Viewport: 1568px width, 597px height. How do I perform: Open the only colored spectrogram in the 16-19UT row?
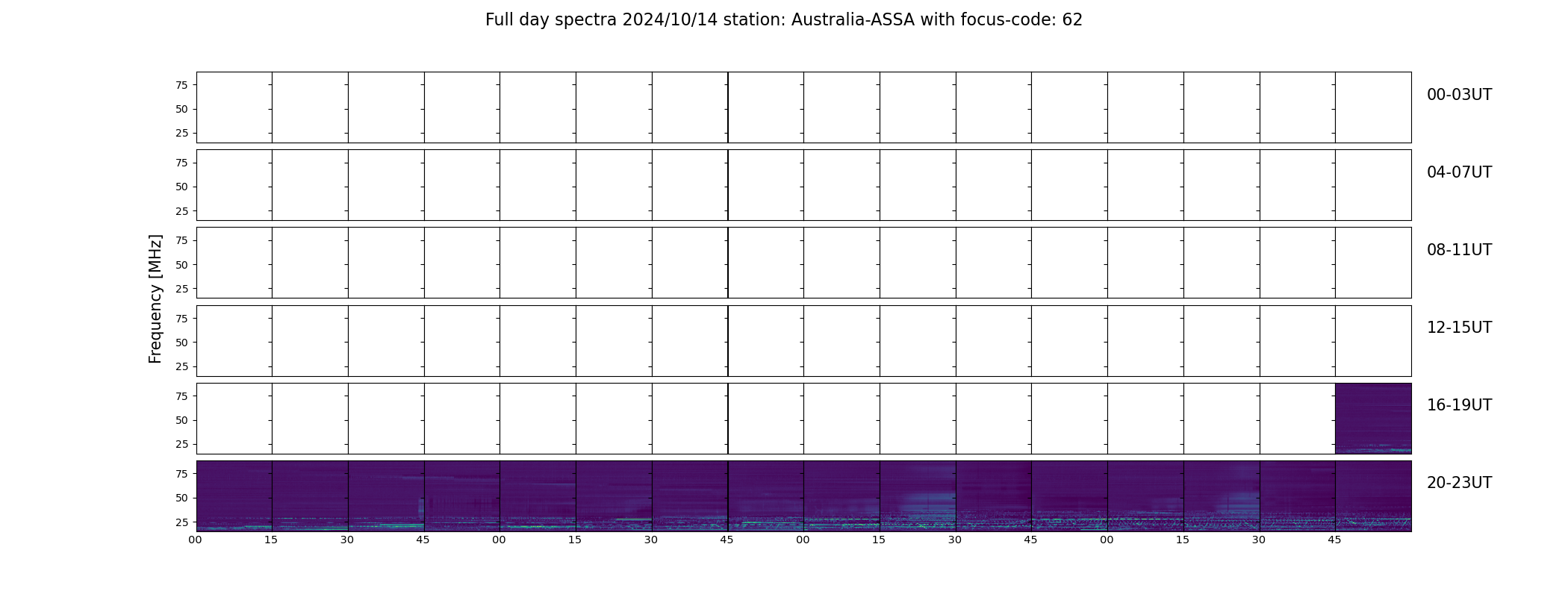pos(1373,419)
